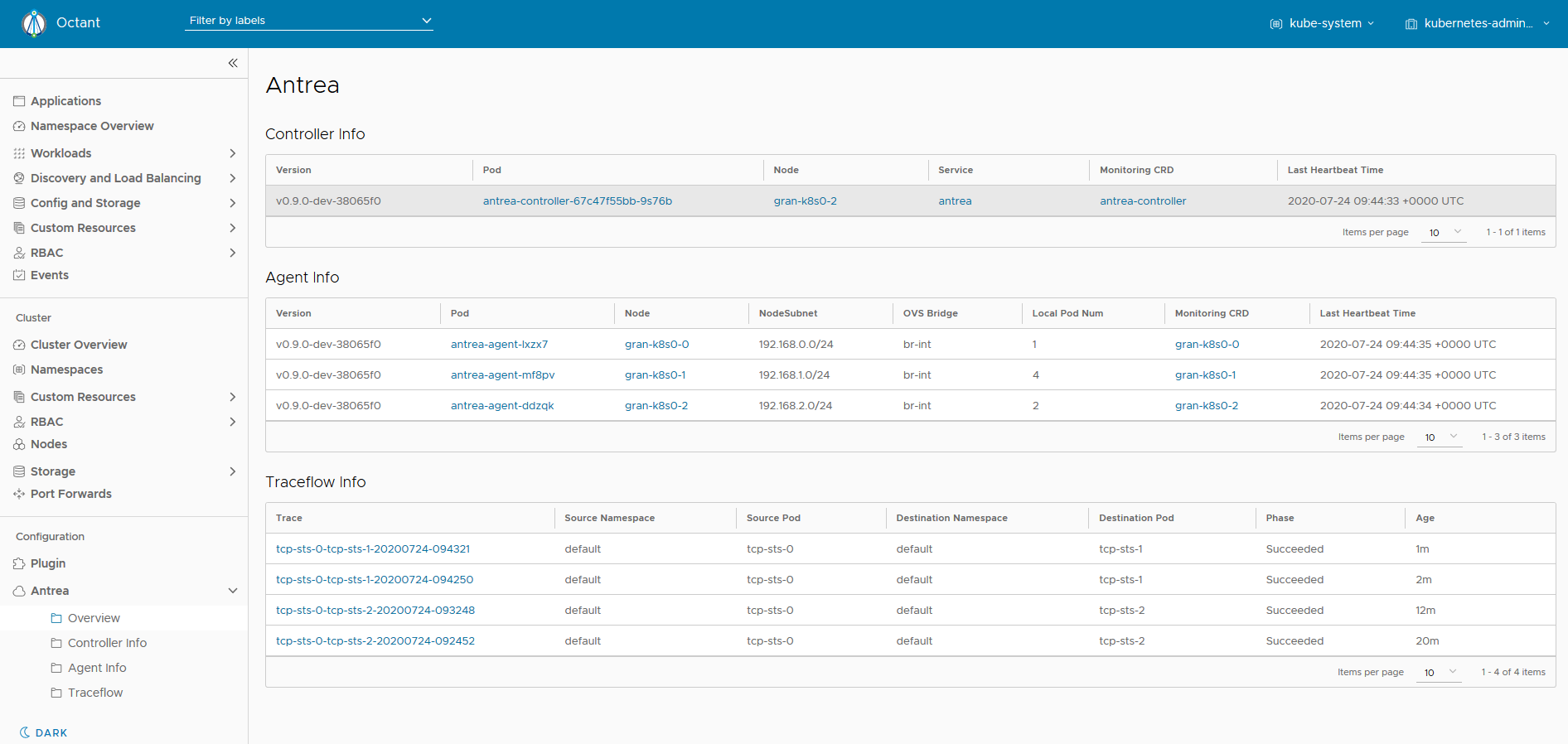Expand the Workloads menu chevron
Viewport: 1568px width, 744px height.
[233, 153]
